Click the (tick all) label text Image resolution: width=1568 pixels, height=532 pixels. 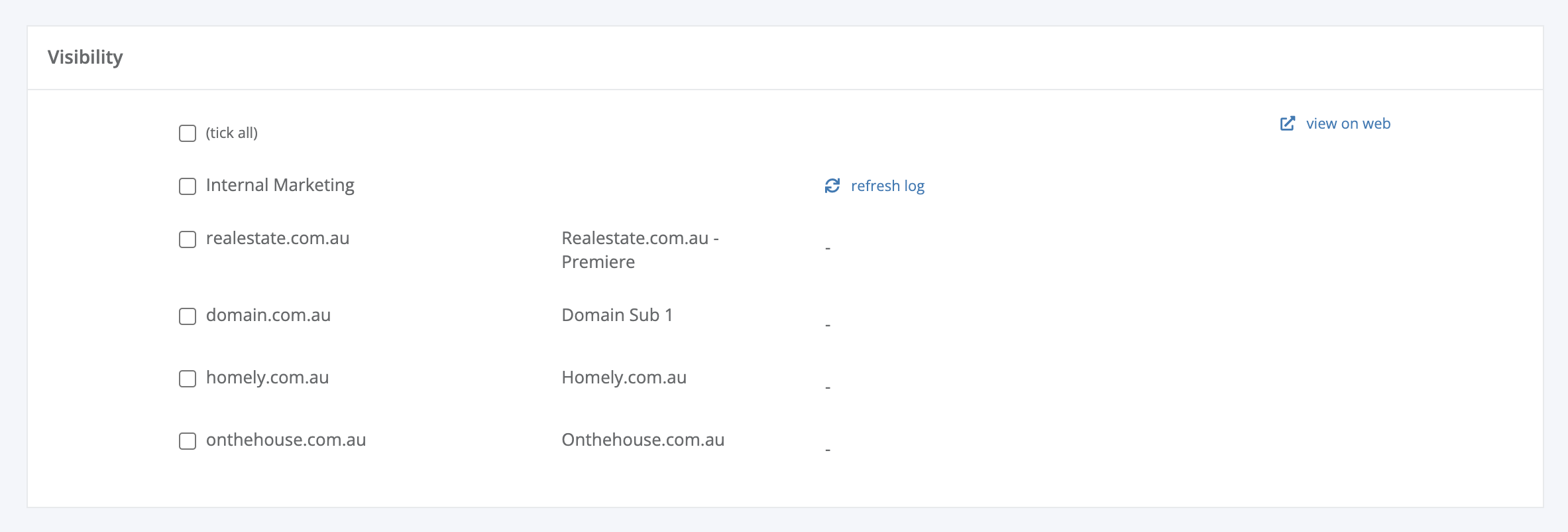click(232, 133)
